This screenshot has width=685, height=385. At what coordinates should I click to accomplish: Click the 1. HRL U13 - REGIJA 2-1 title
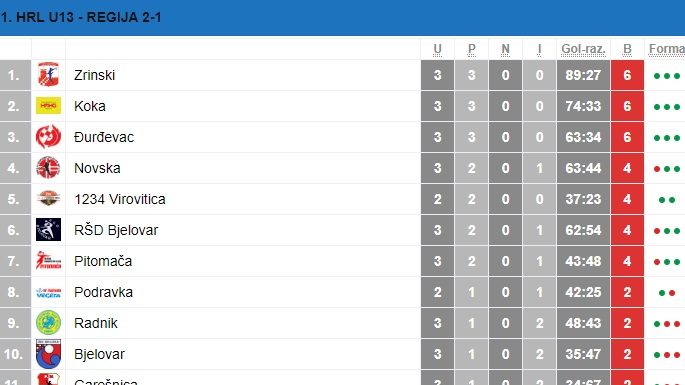point(81,17)
